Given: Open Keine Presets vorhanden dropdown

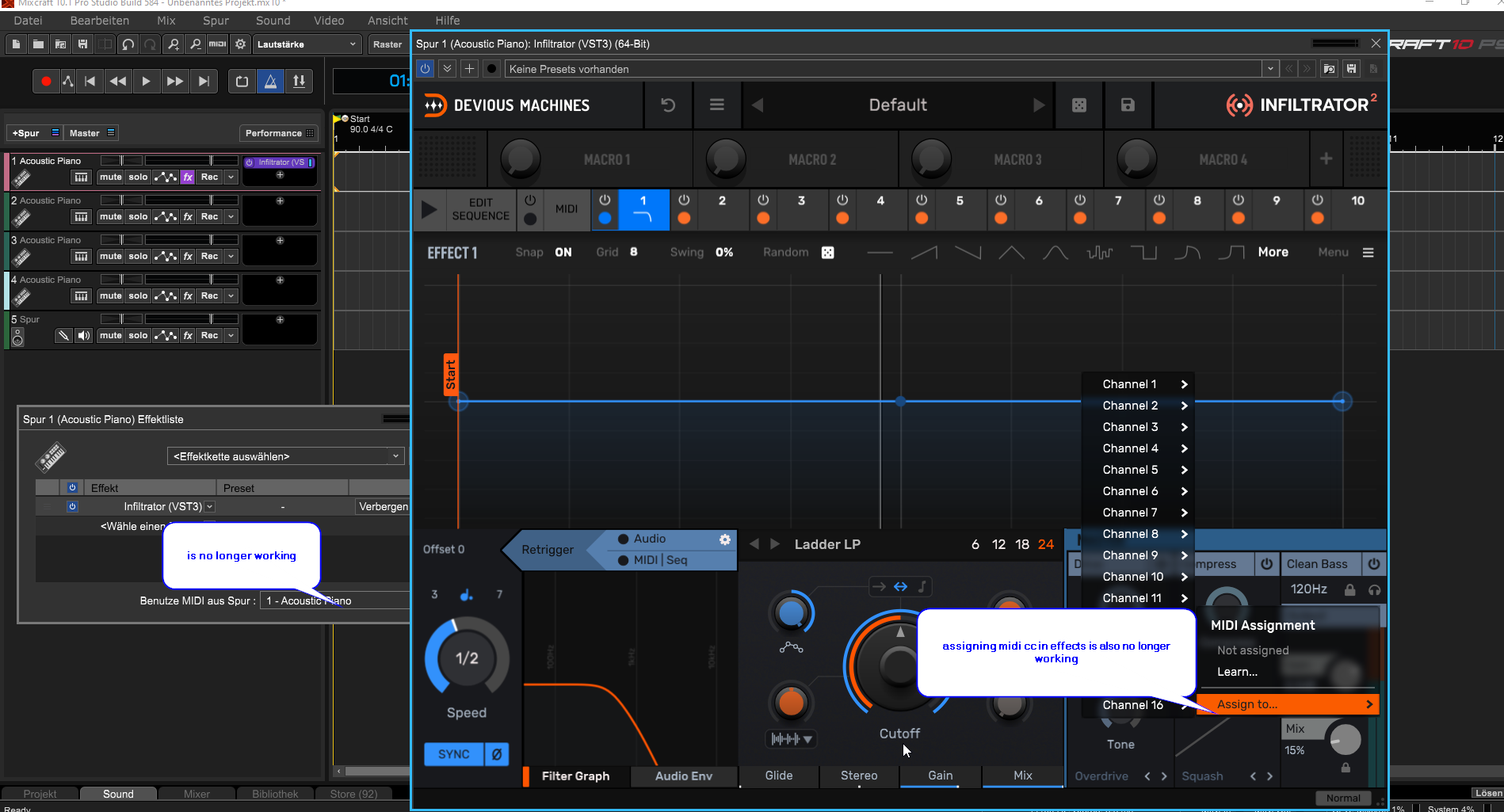Looking at the screenshot, I should tap(1270, 69).
